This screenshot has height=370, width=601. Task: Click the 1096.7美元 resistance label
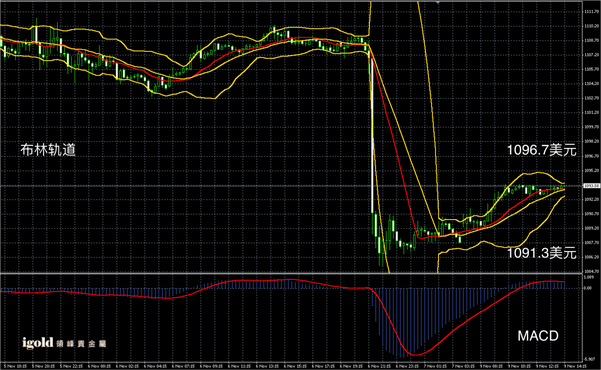542,150
